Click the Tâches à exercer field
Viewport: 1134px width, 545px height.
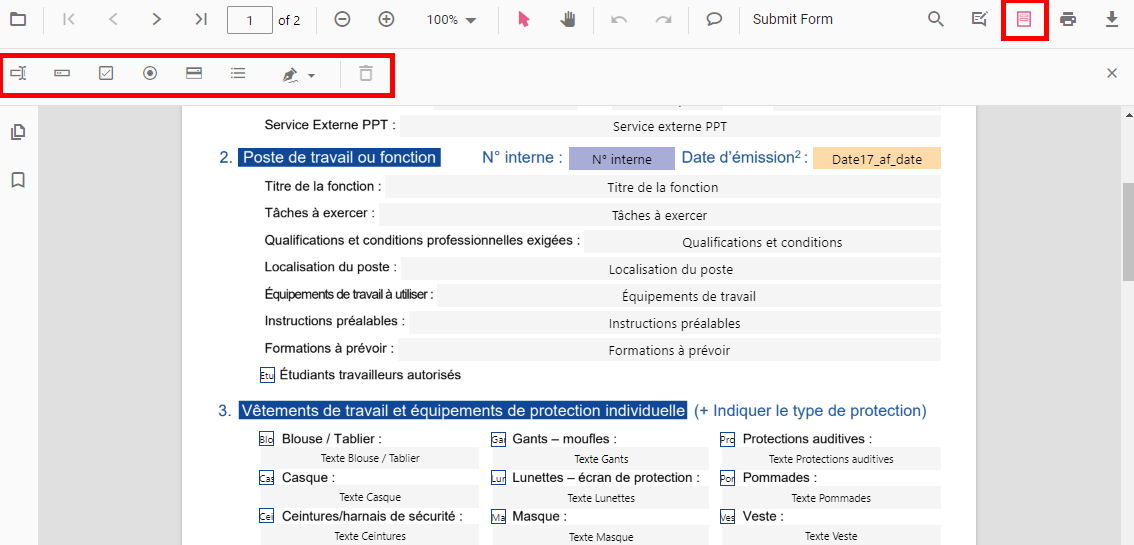(660, 215)
